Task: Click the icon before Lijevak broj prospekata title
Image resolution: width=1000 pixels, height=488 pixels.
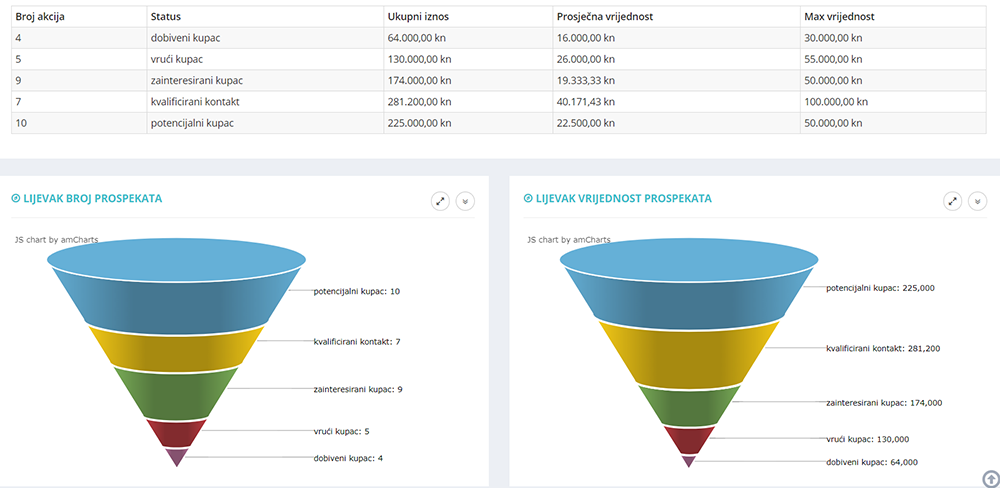Action: pos(16,198)
